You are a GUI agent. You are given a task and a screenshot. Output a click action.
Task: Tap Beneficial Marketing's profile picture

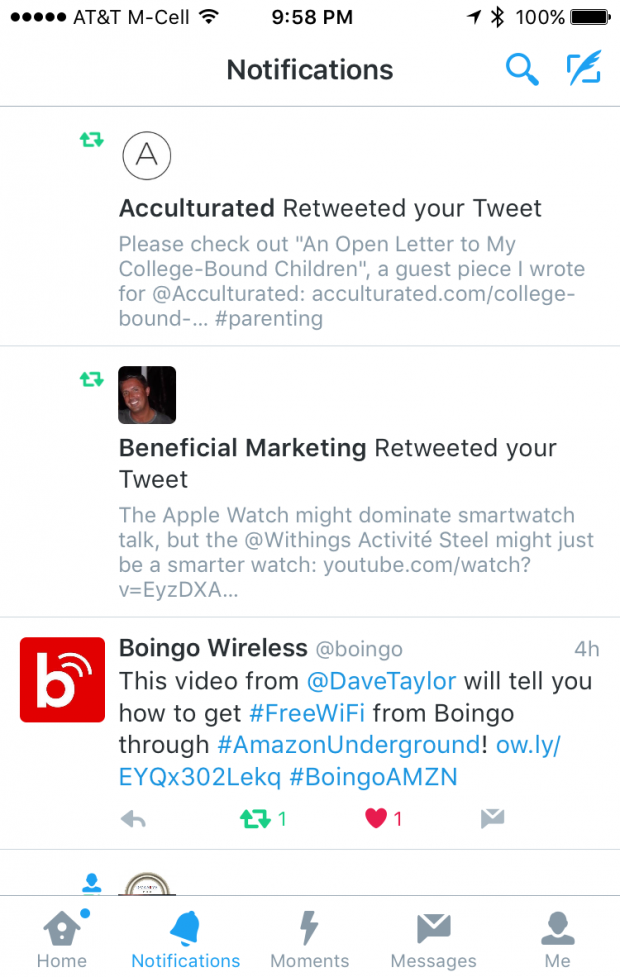(147, 394)
